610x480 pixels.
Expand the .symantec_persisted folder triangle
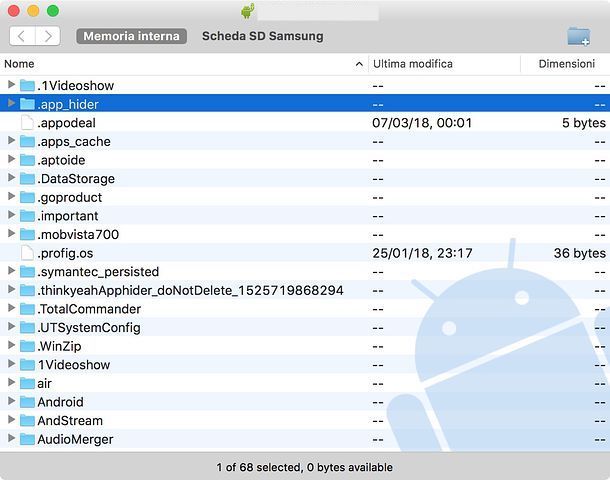[x=11, y=271]
